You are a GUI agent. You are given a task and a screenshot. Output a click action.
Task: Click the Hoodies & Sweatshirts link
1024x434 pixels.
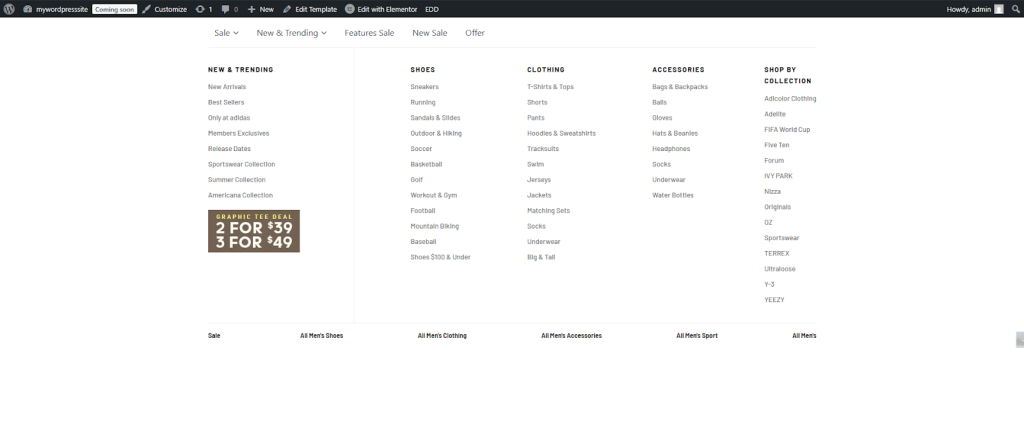pyautogui.click(x=561, y=133)
